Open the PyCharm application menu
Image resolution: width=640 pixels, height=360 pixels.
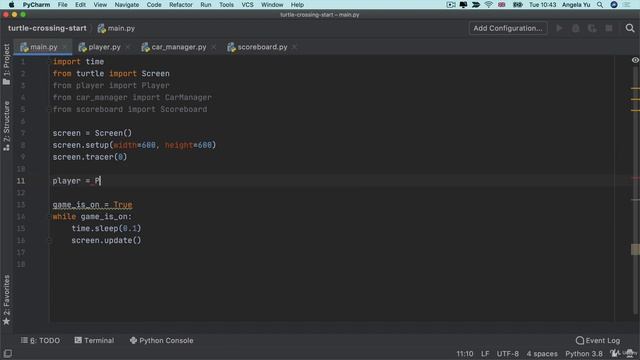click(x=36, y=5)
